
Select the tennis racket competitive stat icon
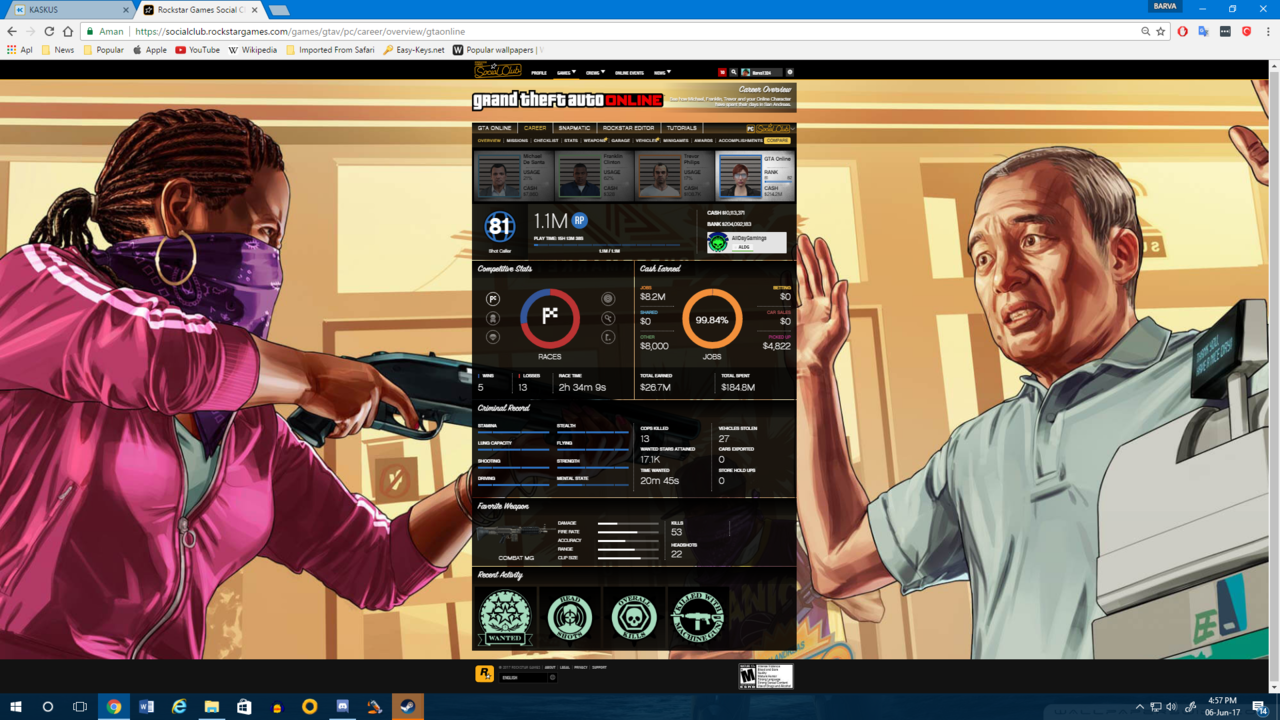pos(608,318)
